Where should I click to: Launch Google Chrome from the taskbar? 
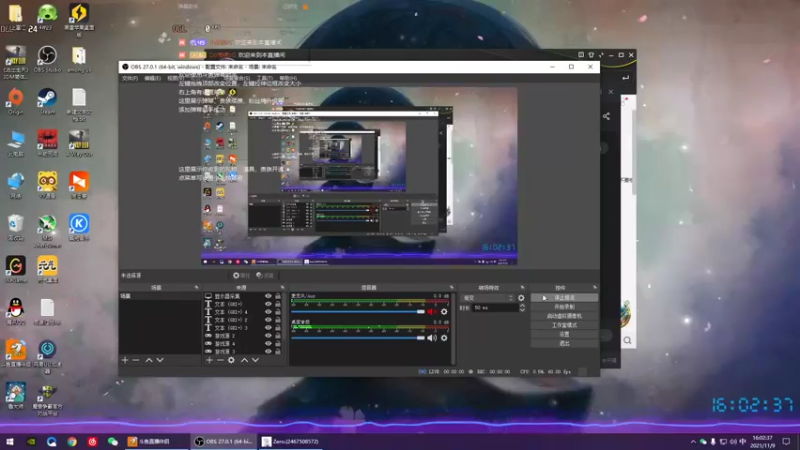(x=72, y=441)
